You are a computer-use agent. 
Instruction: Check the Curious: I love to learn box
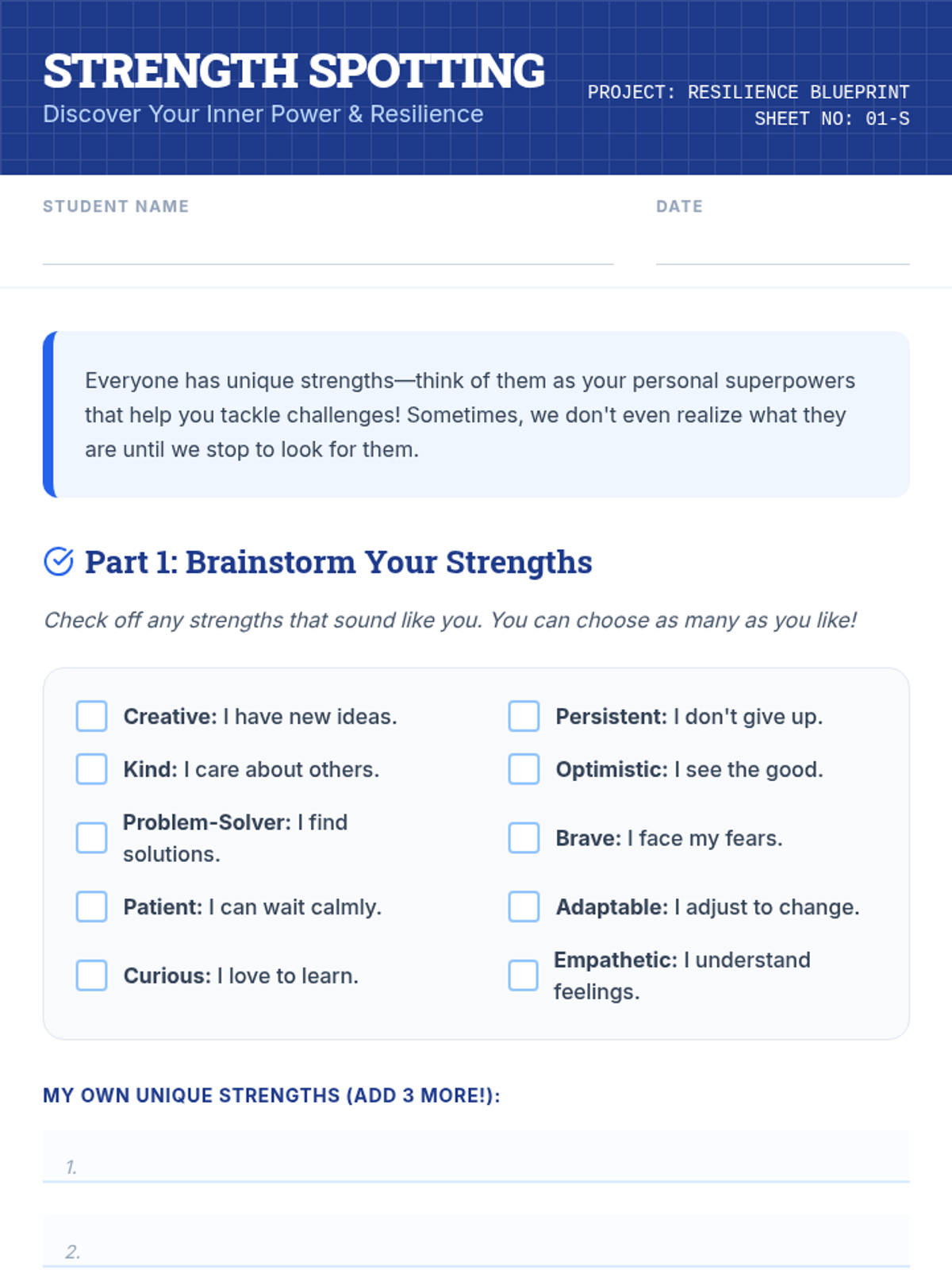[91, 976]
